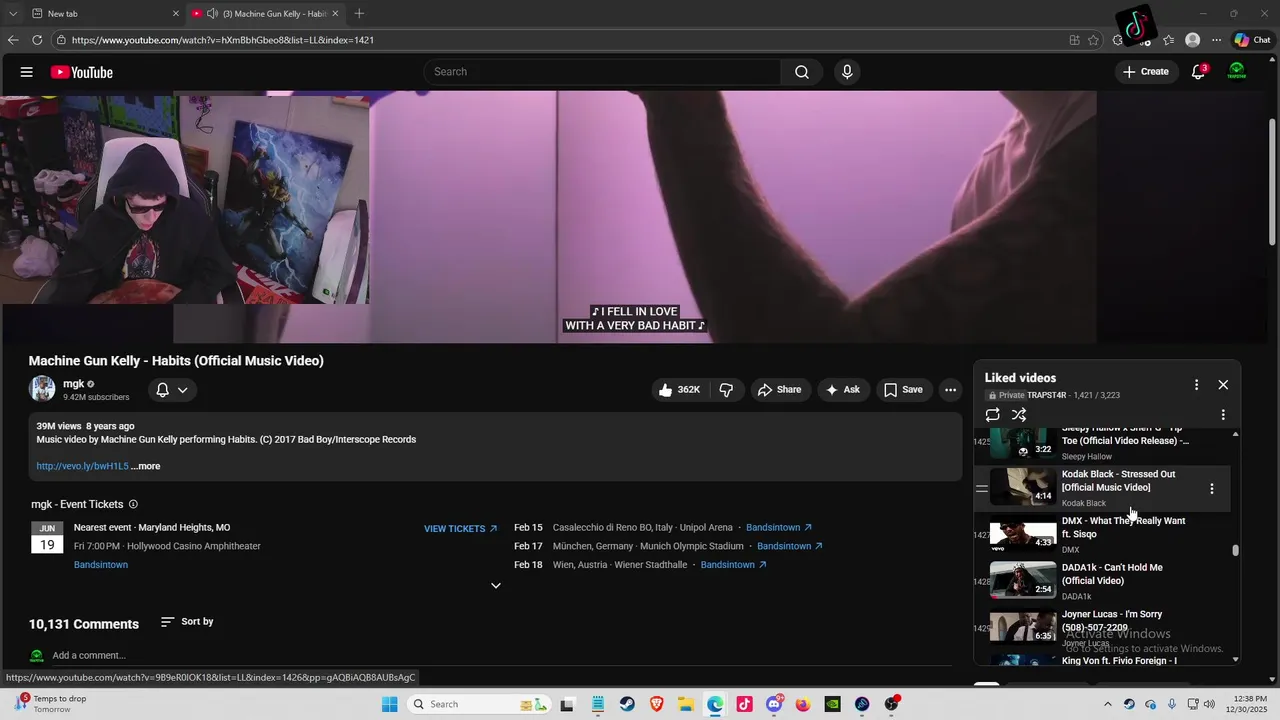Start voice search with microphone icon
The image size is (1280, 720).
tap(847, 72)
